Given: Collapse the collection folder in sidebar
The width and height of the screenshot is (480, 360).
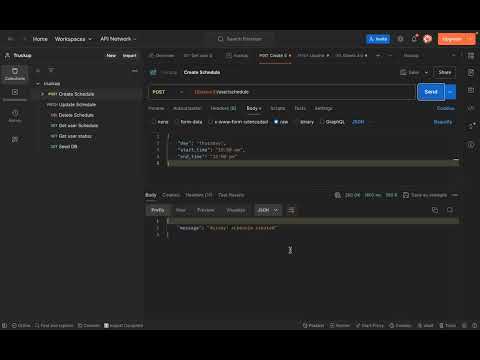Looking at the screenshot, I should click(38, 83).
